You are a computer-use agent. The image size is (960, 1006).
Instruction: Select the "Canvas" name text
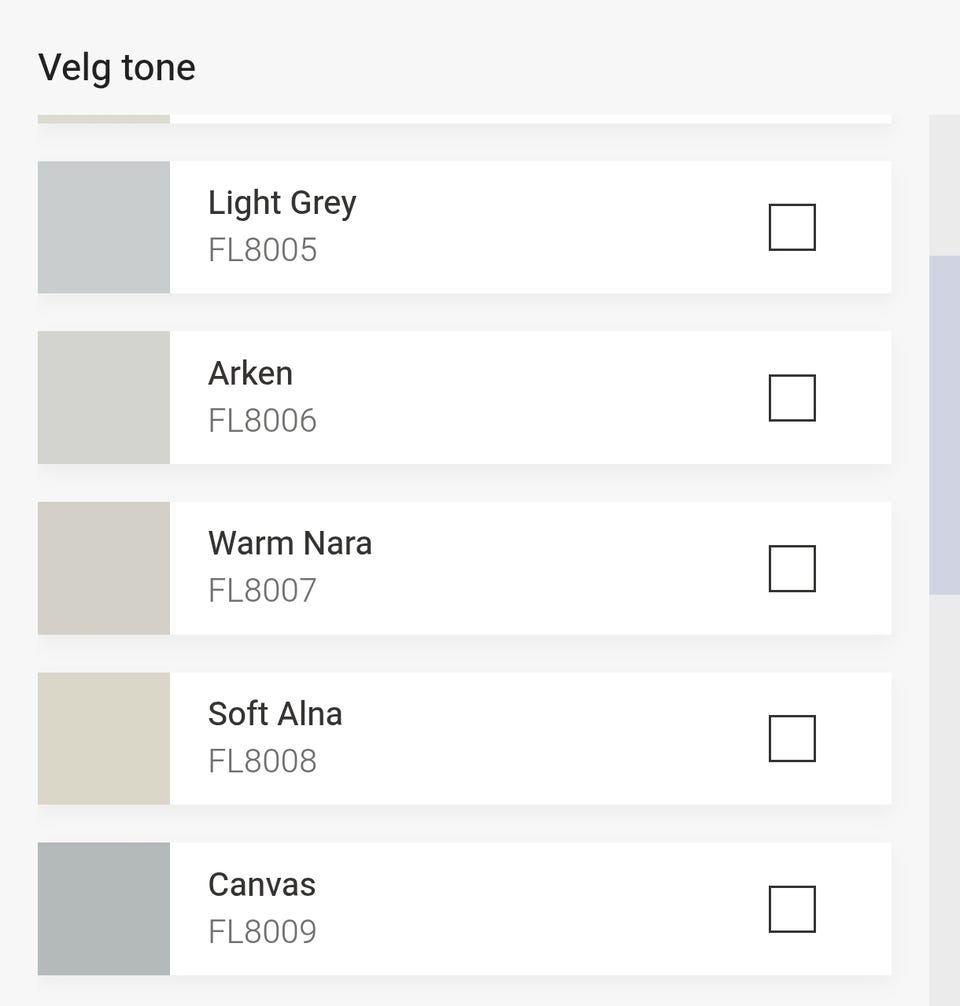[262, 884]
